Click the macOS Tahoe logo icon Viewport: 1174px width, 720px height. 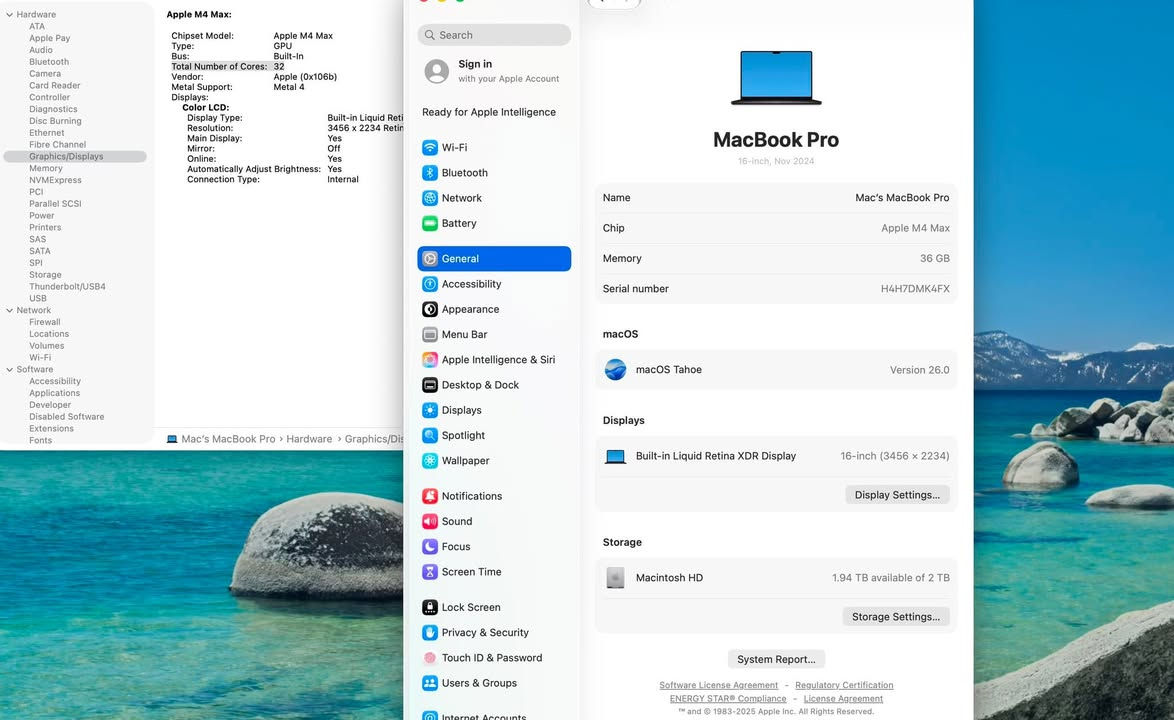coord(615,370)
